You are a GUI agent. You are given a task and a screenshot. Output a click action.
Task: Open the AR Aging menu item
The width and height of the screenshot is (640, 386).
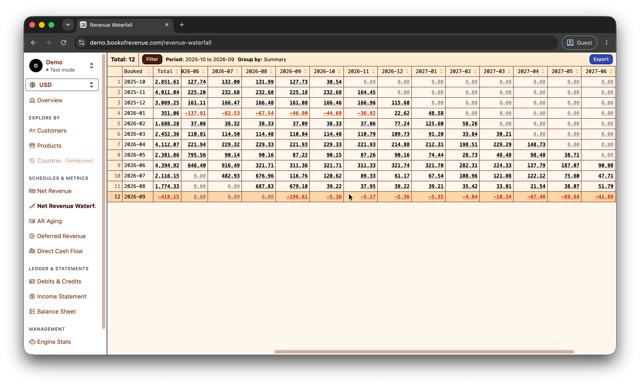click(49, 221)
